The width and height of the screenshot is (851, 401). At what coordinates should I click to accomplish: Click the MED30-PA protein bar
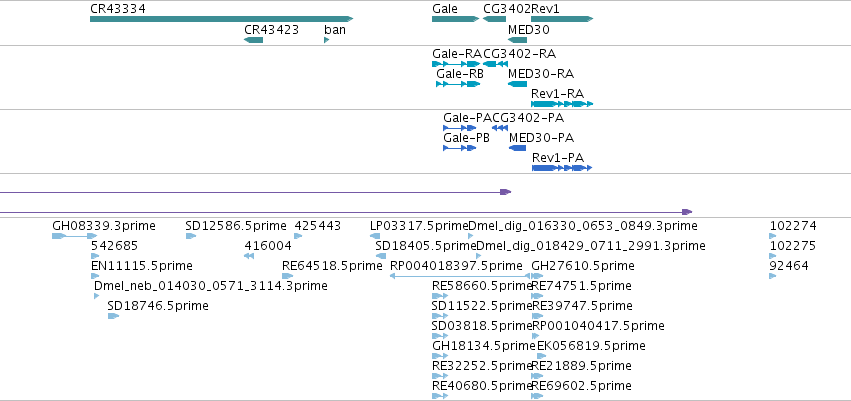[x=518, y=148]
